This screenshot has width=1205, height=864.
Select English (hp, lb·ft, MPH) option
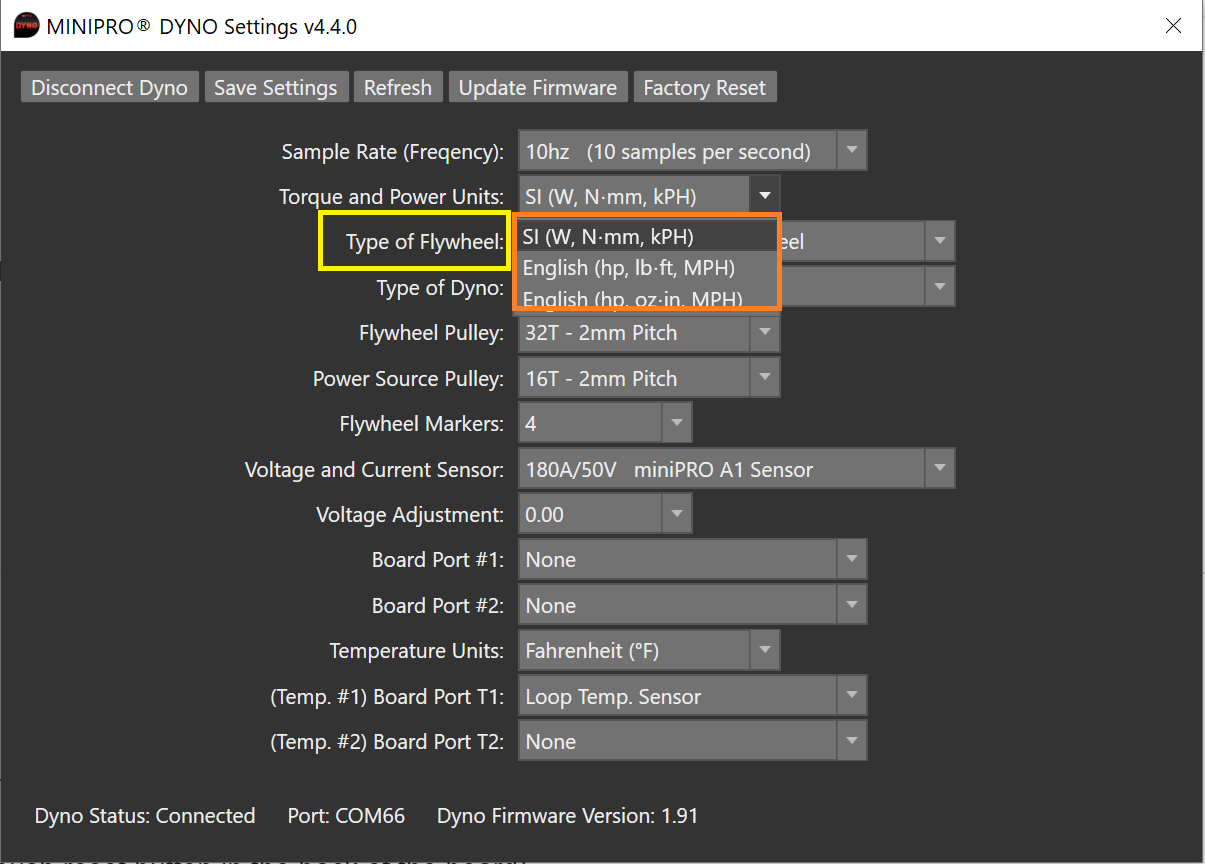point(647,268)
